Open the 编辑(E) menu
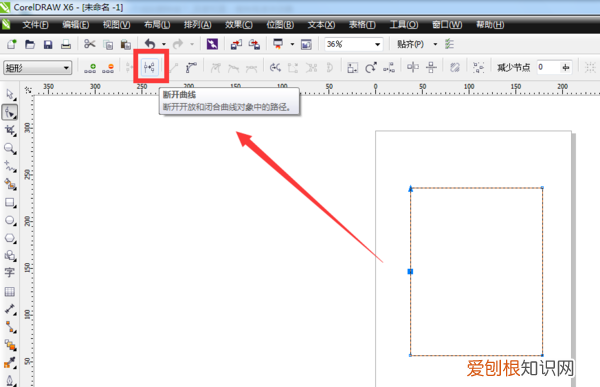 tap(76, 25)
